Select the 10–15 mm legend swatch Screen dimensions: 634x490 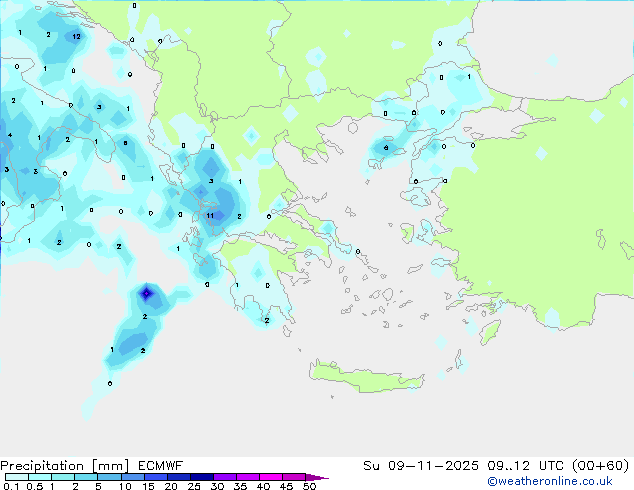132,477
